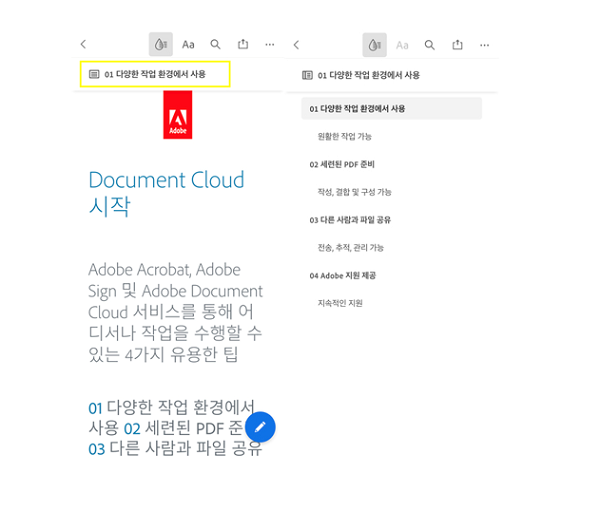This screenshot has width=600, height=511.
Task: Open outline heading bar on left screen
Action: click(x=155, y=74)
